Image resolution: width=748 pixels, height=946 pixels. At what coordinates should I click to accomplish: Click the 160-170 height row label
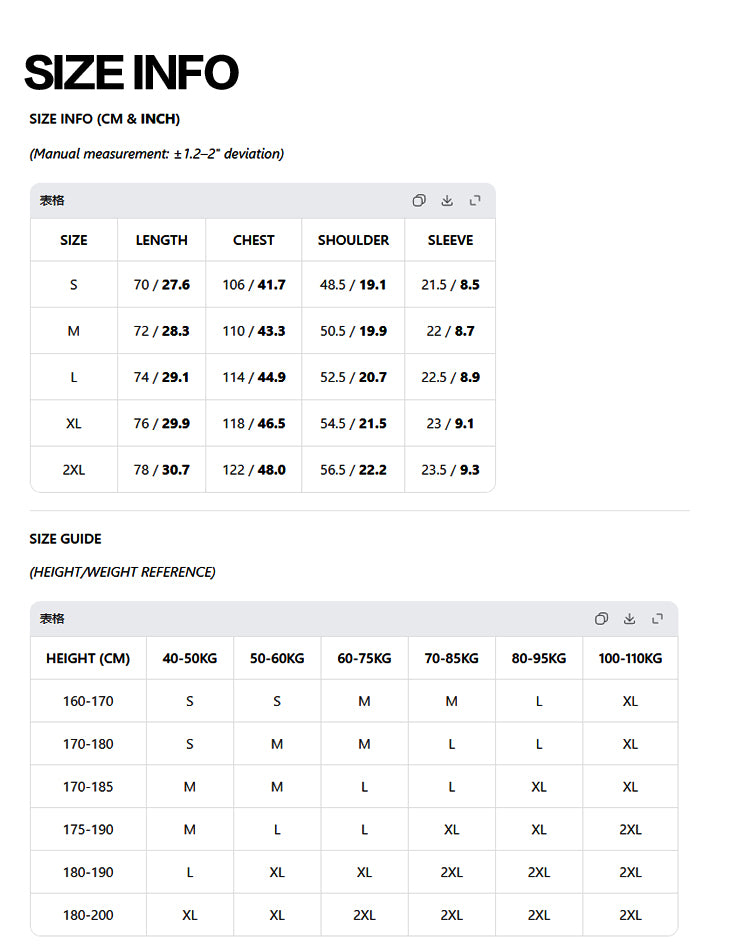88,701
